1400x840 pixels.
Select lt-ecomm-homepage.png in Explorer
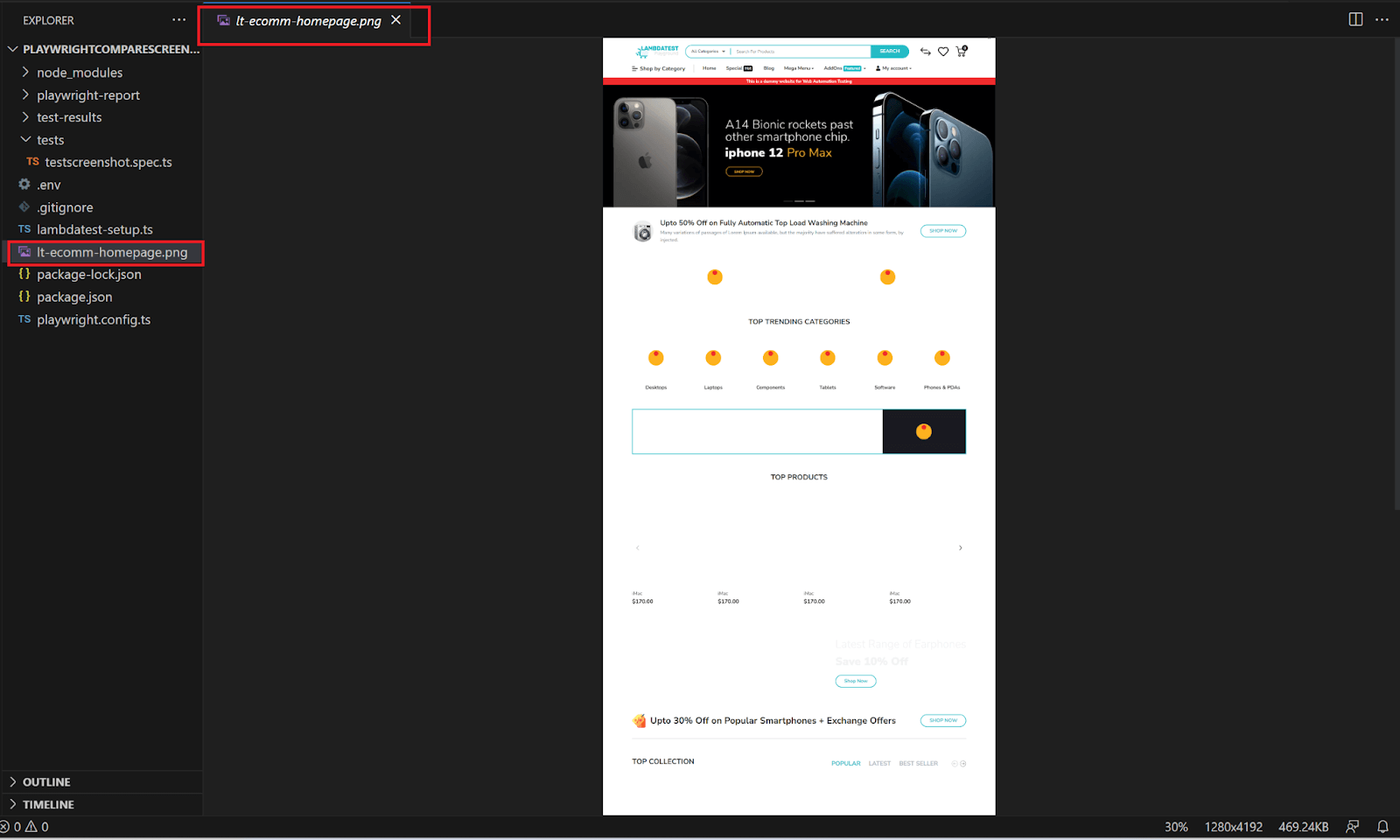[x=112, y=252]
